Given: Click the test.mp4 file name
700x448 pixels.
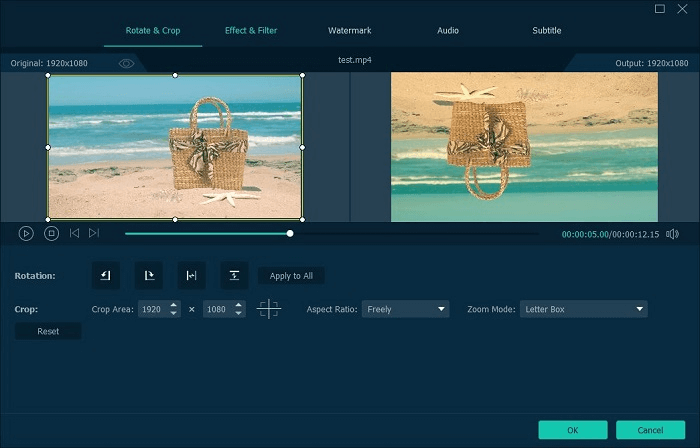Looking at the screenshot, I should click(x=354, y=60).
